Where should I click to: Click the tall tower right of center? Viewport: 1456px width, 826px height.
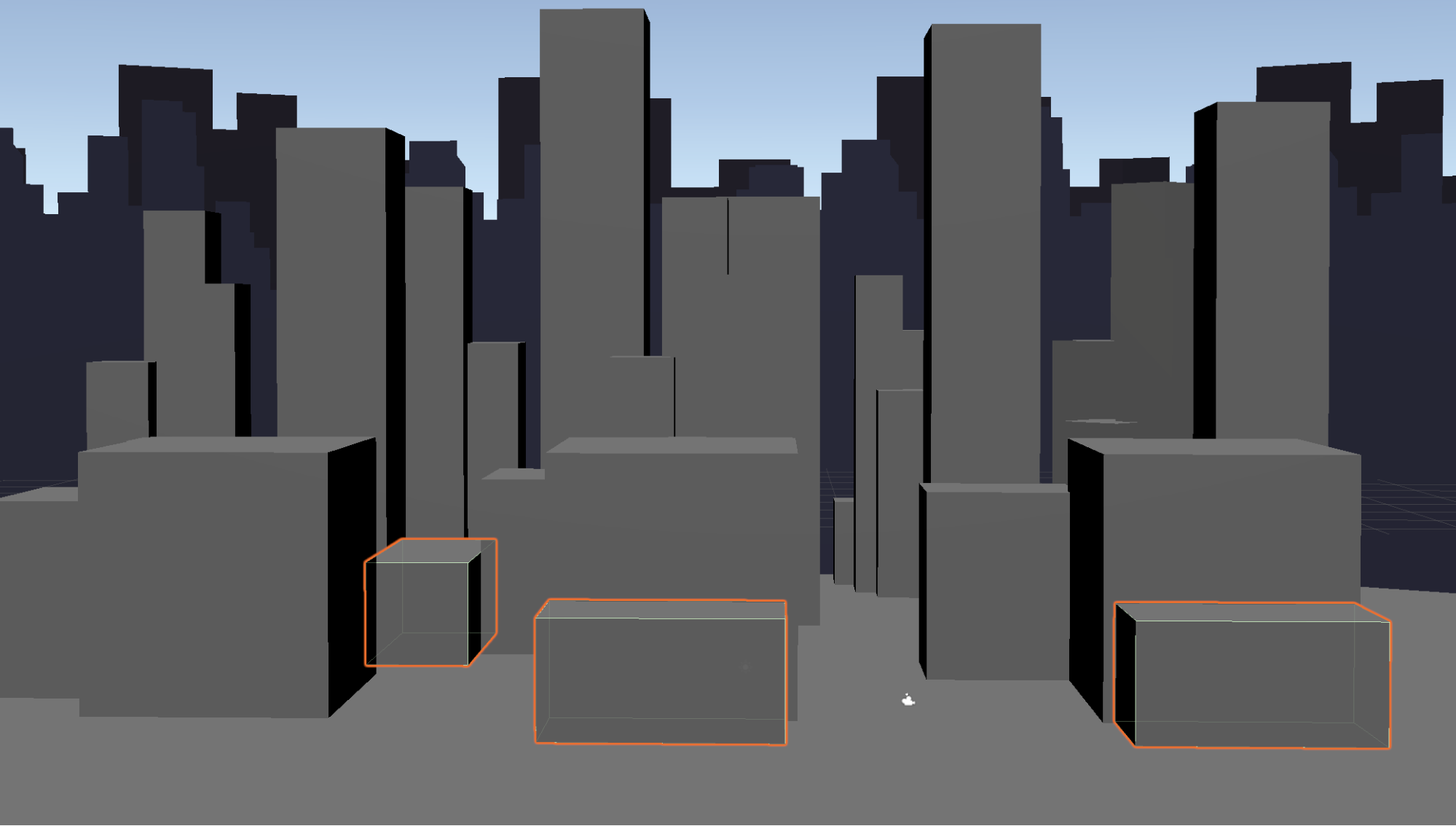985,219
